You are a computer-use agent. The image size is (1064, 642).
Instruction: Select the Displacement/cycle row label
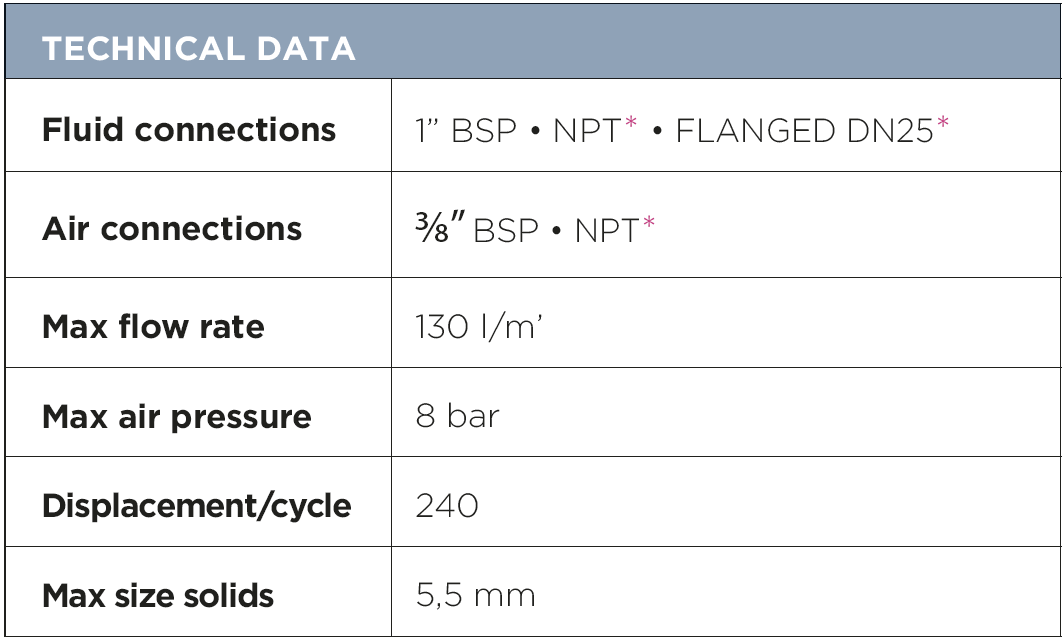point(197,506)
